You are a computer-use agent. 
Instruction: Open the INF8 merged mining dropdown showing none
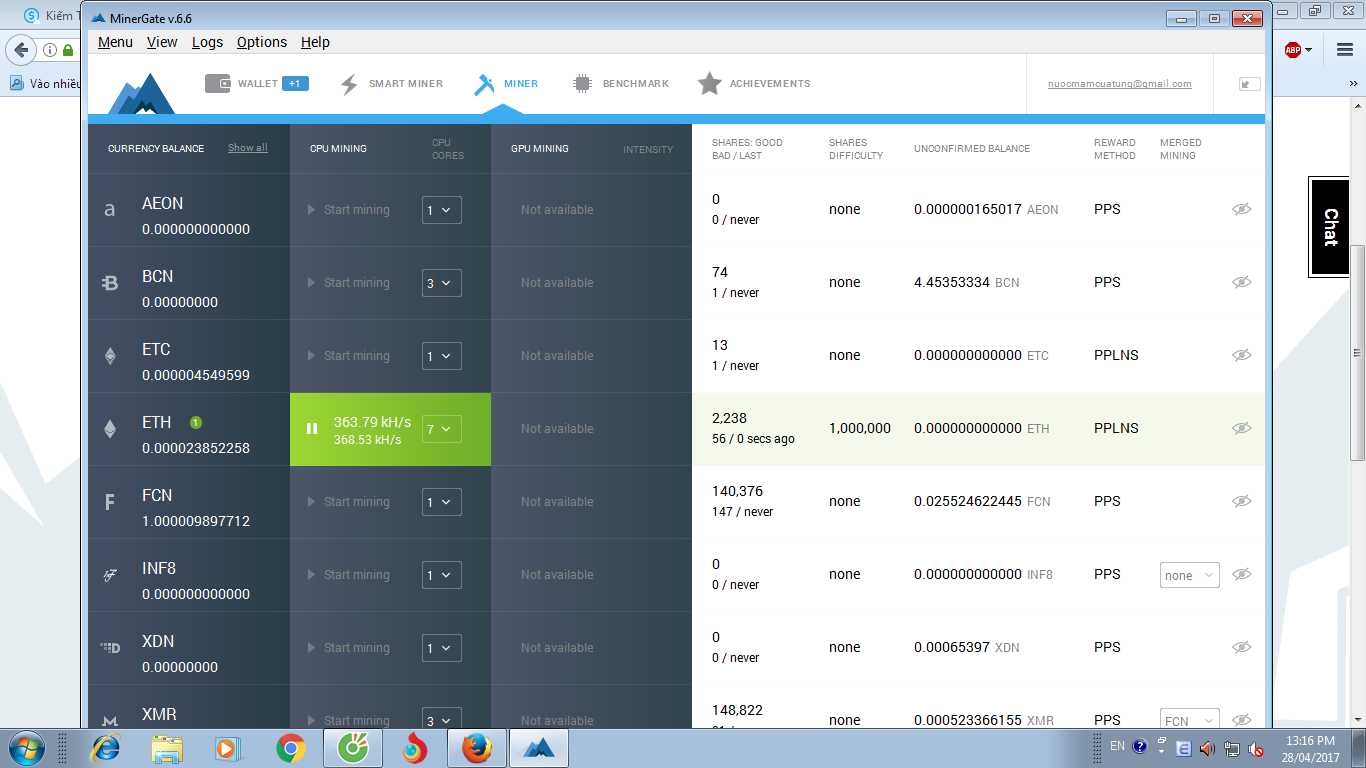tap(1190, 575)
